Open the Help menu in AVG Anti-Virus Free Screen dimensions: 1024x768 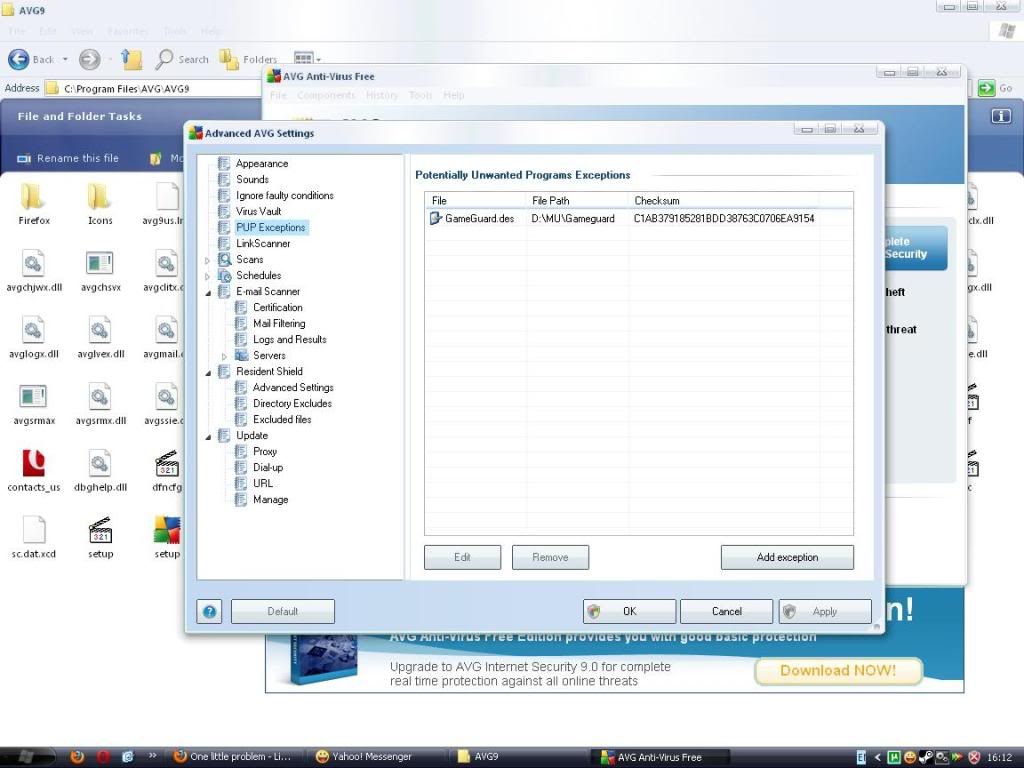(x=454, y=95)
